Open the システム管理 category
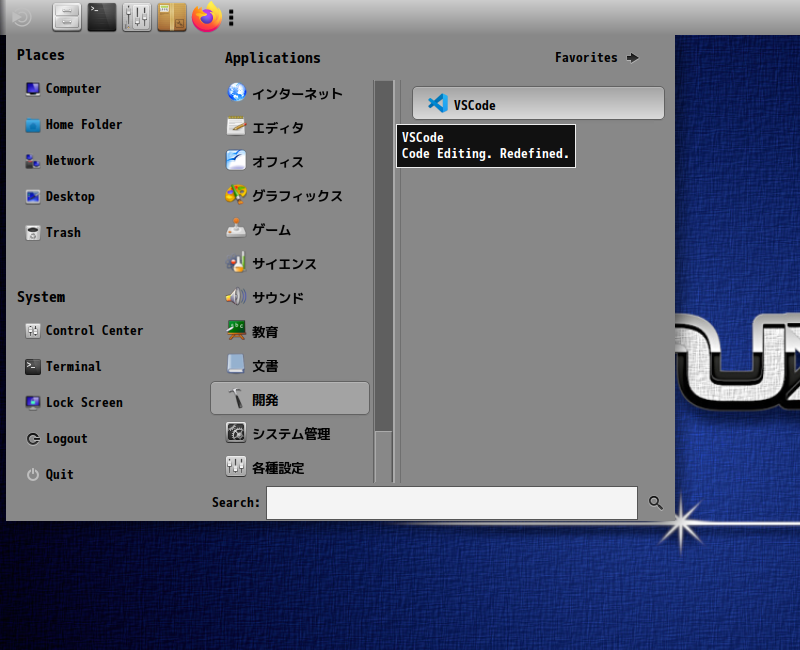 (x=290, y=433)
